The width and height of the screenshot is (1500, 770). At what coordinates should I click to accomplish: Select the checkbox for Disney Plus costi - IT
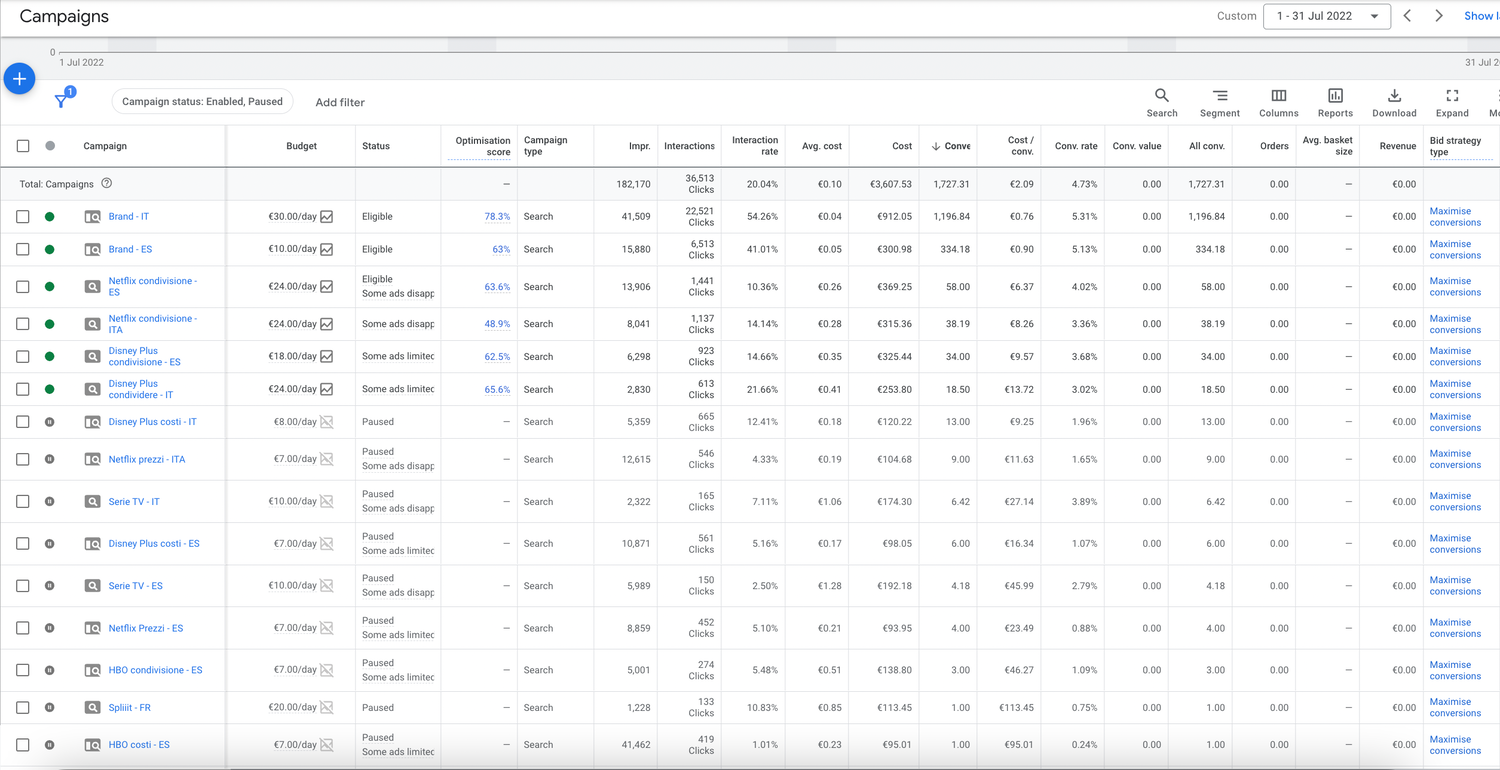click(x=23, y=422)
